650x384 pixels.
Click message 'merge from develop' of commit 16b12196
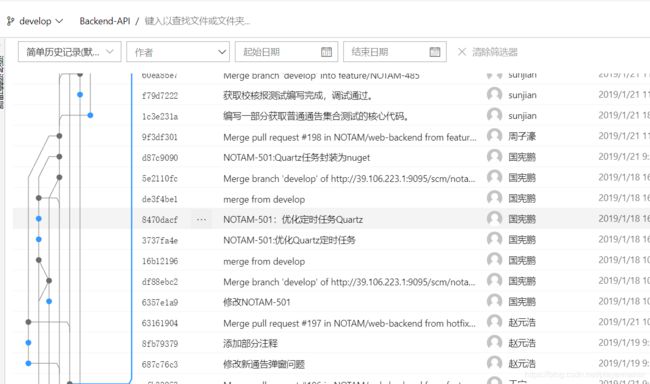tap(264, 261)
